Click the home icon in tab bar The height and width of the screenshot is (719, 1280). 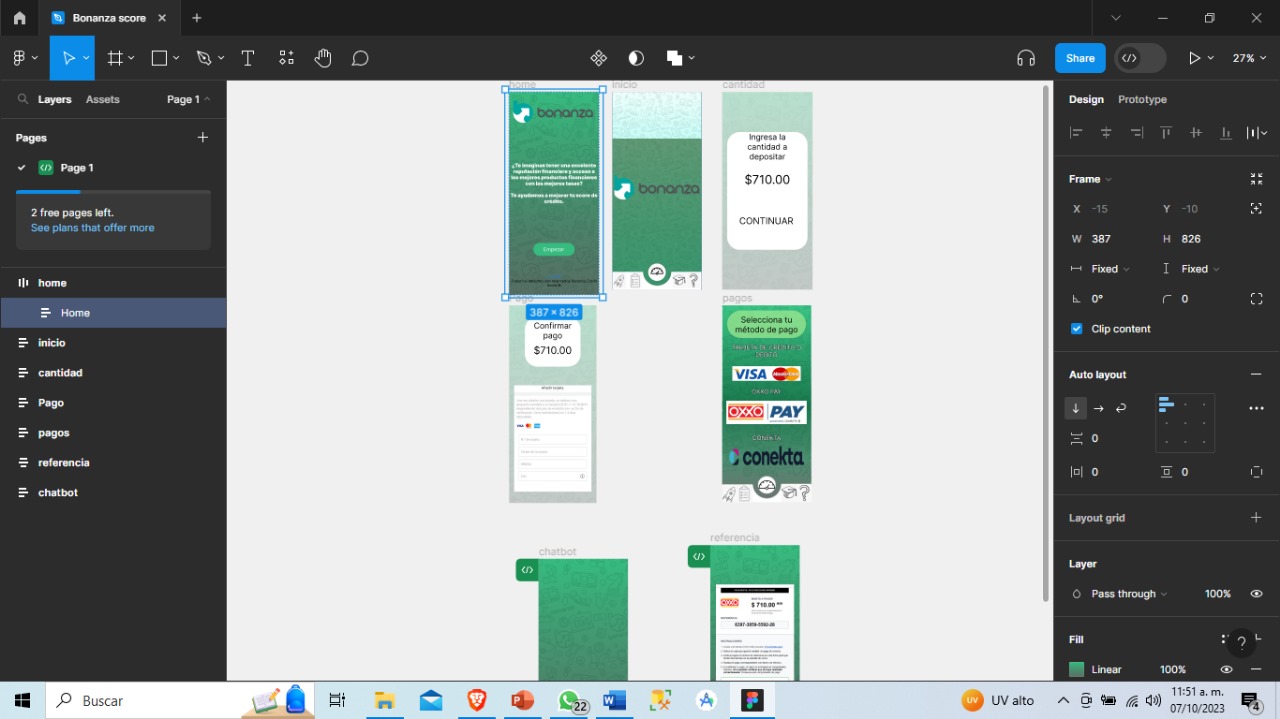19,18
